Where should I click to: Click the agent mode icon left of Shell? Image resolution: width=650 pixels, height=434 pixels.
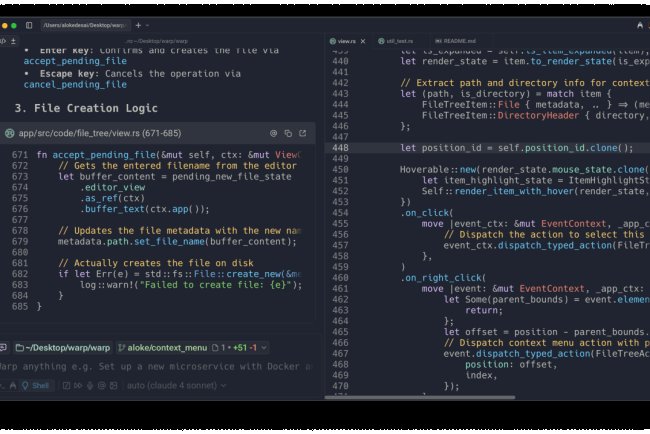click(13, 386)
